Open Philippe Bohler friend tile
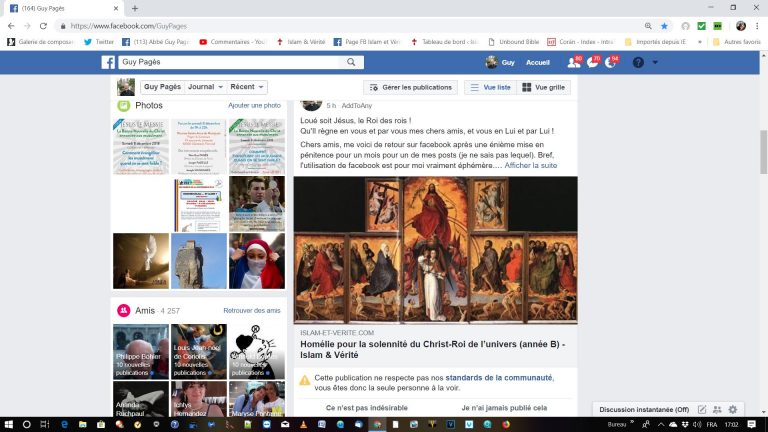The width and height of the screenshot is (768, 432). pos(141,352)
